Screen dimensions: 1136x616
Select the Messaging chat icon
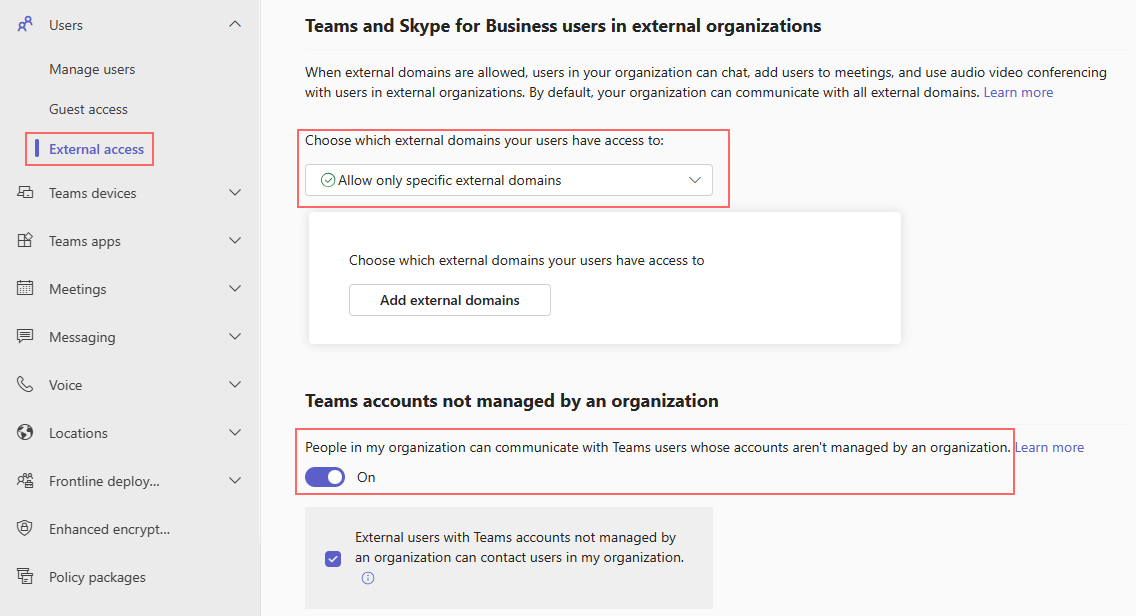tap(25, 336)
